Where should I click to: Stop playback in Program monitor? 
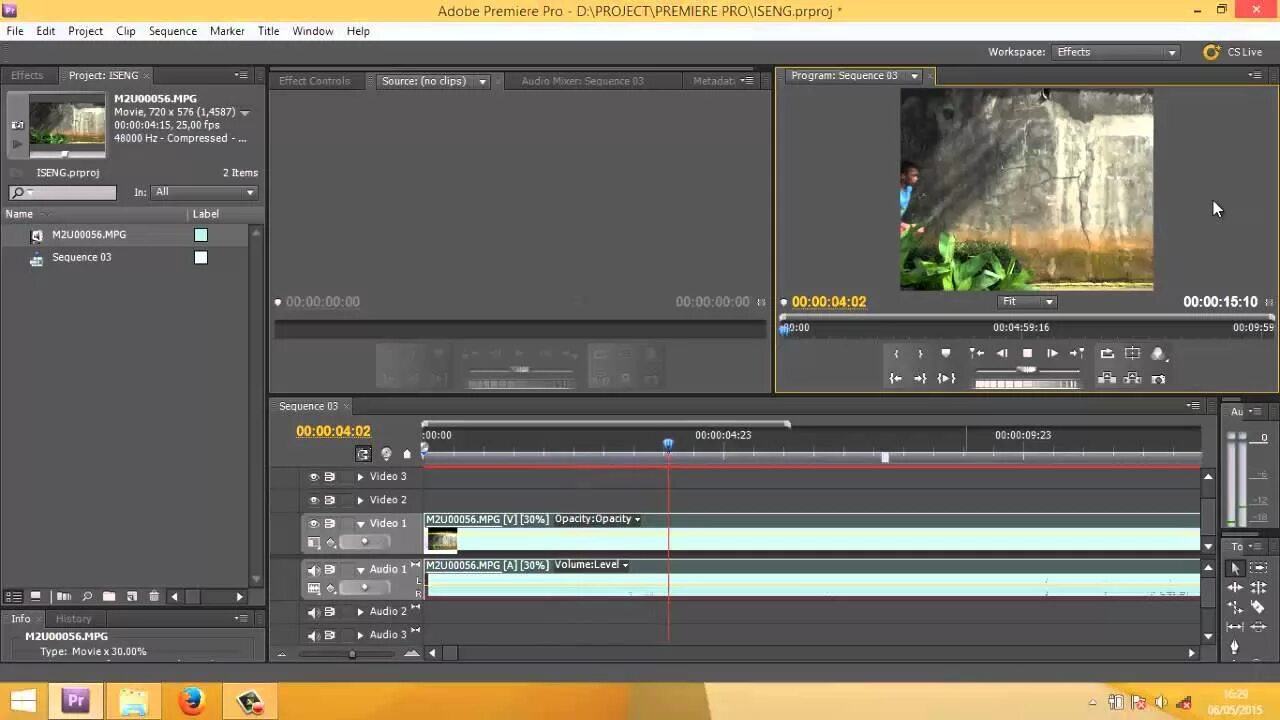(x=1027, y=353)
